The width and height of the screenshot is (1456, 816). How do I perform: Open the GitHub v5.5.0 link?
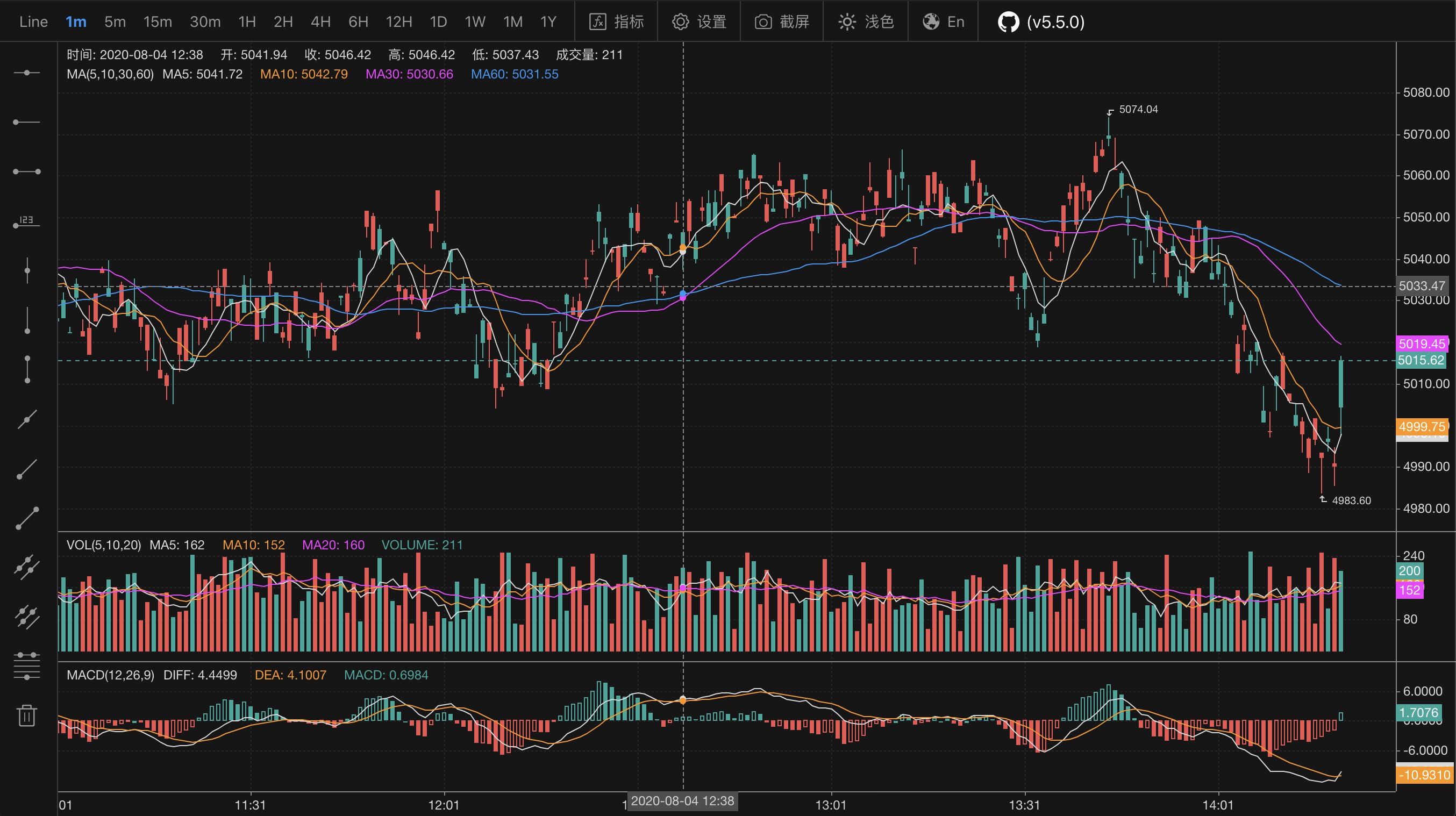point(1041,22)
